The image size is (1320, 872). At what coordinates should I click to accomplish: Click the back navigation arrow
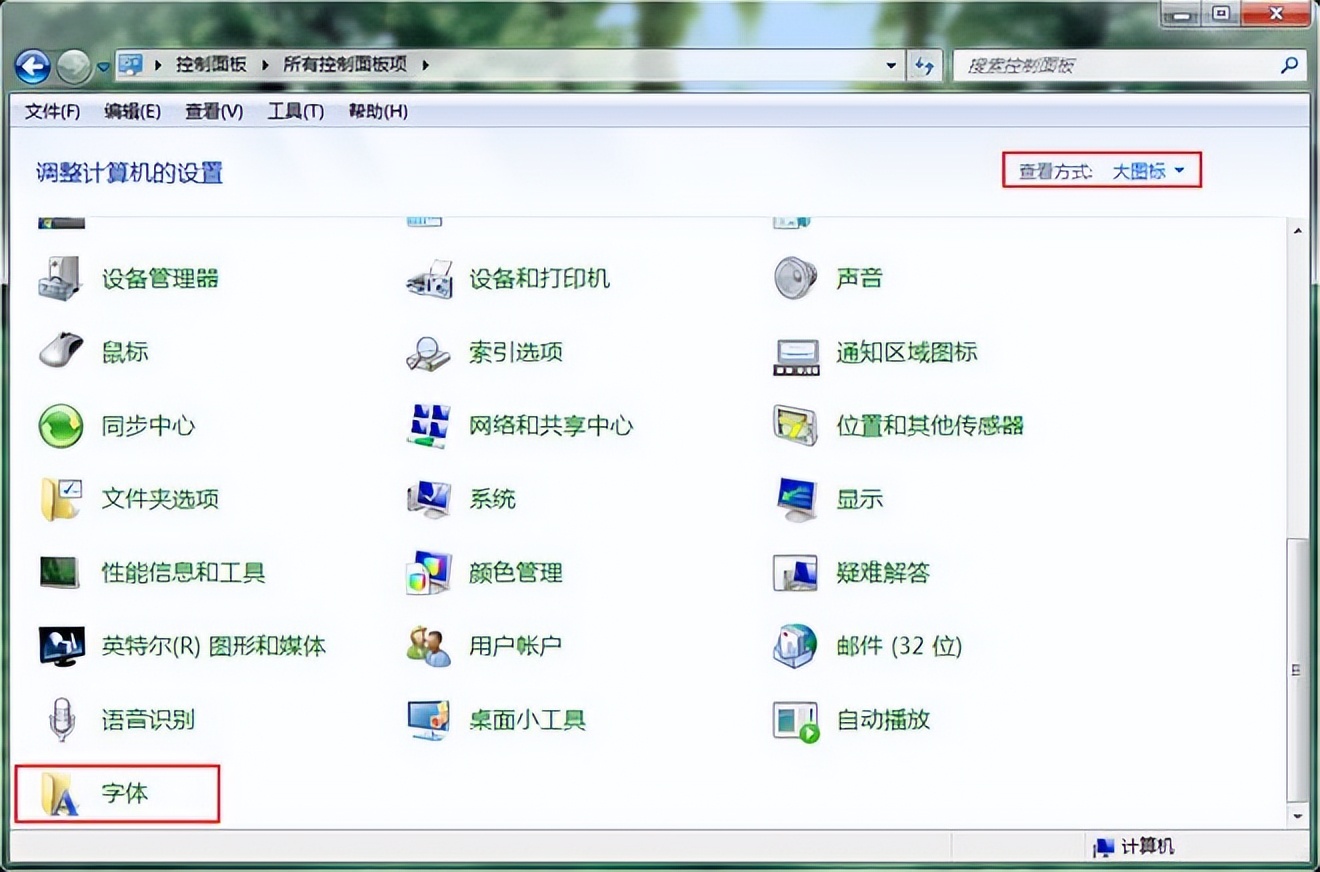[x=33, y=64]
